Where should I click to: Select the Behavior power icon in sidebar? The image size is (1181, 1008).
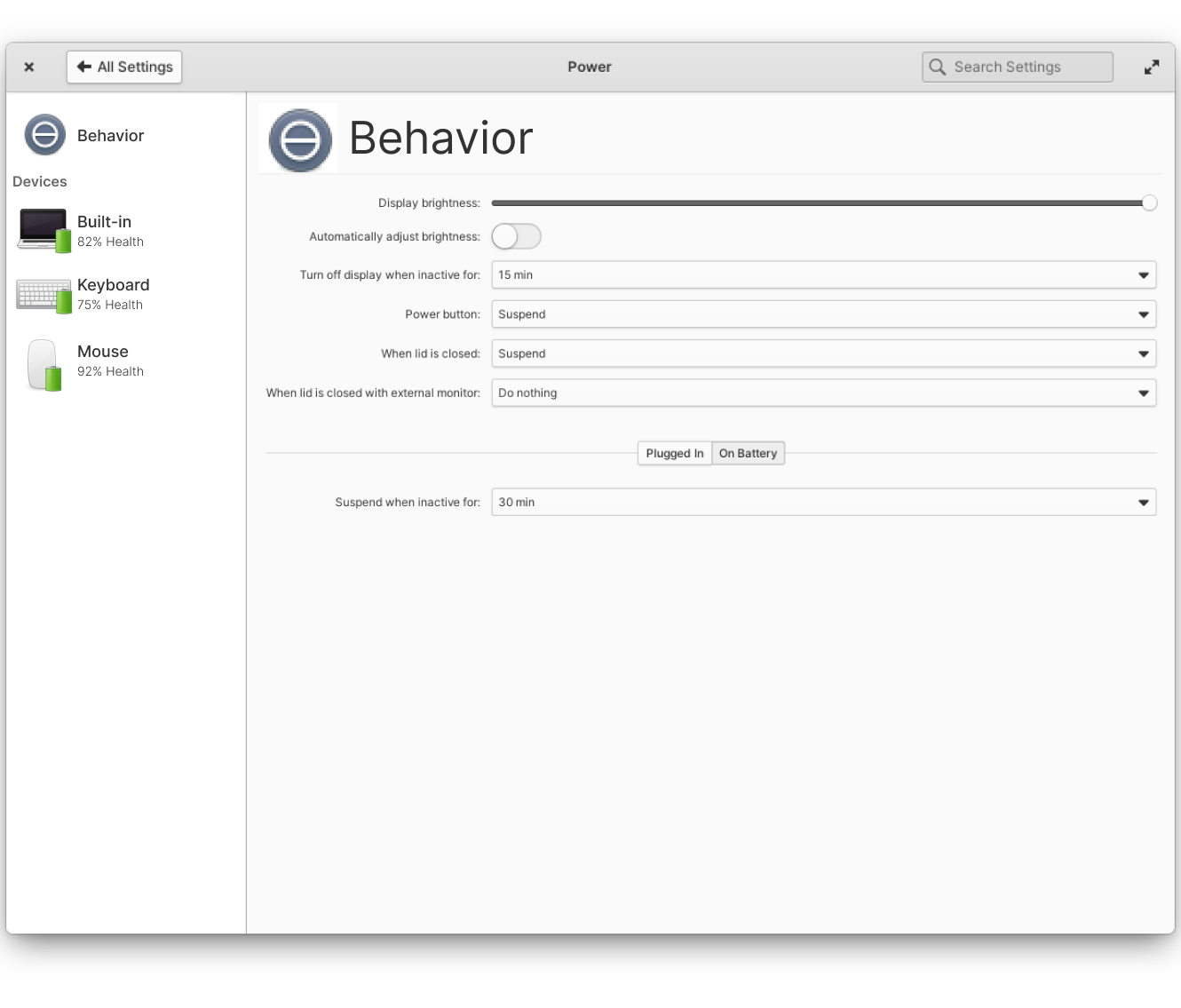pyautogui.click(x=44, y=135)
